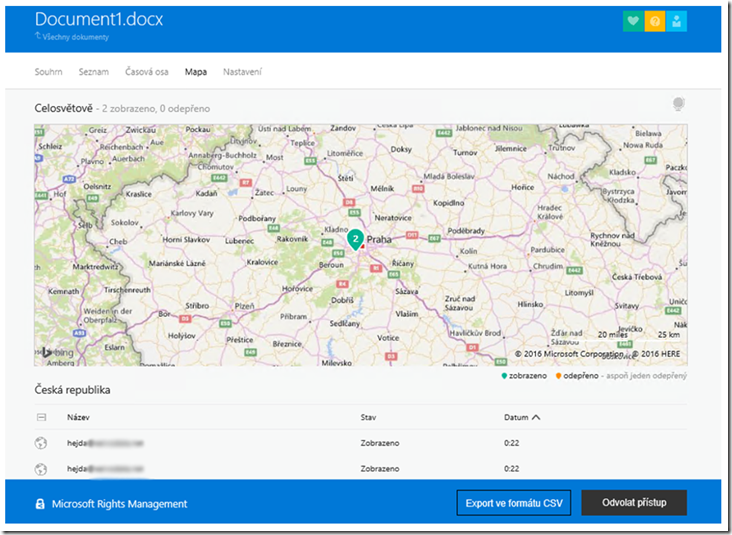The image size is (732, 535).
Task: Click the globe icon above the map
Action: [678, 104]
